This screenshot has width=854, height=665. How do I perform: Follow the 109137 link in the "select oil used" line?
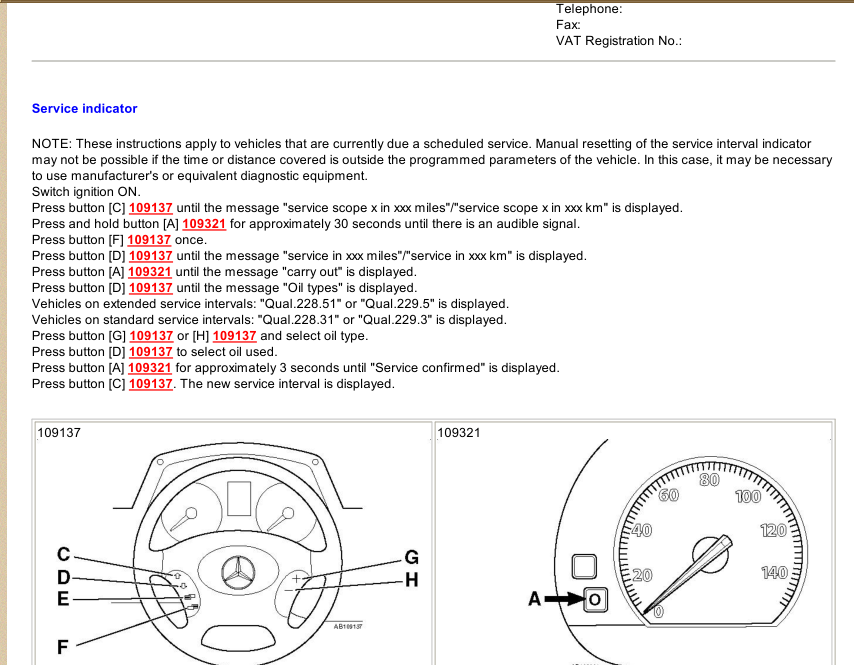coord(151,352)
